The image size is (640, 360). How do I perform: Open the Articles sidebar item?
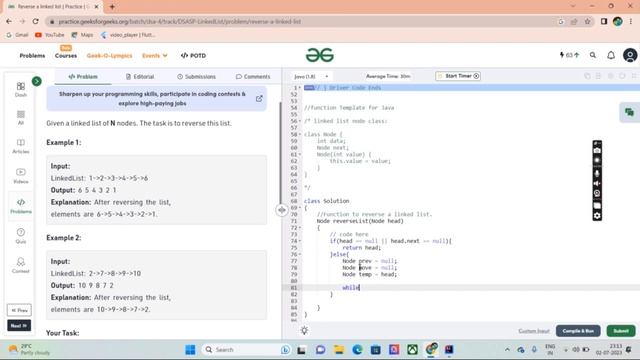[x=20, y=146]
